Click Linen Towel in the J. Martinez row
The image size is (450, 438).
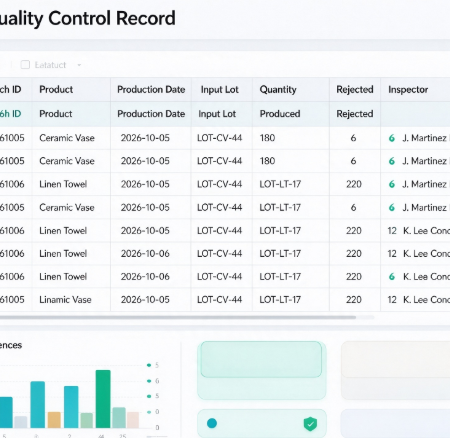pos(63,184)
